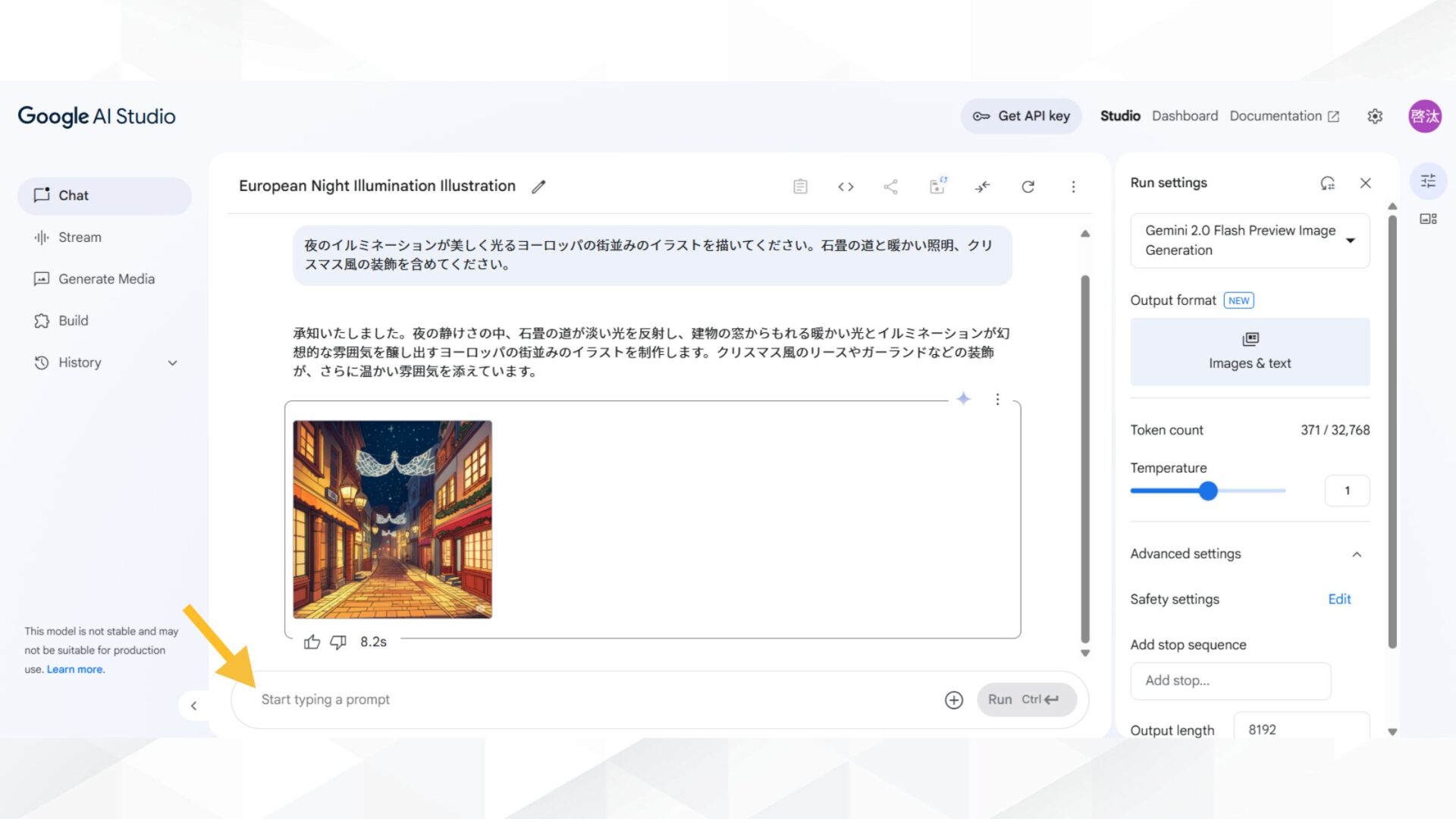Open the settings gear
Image resolution: width=1456 pixels, height=819 pixels.
click(x=1374, y=116)
